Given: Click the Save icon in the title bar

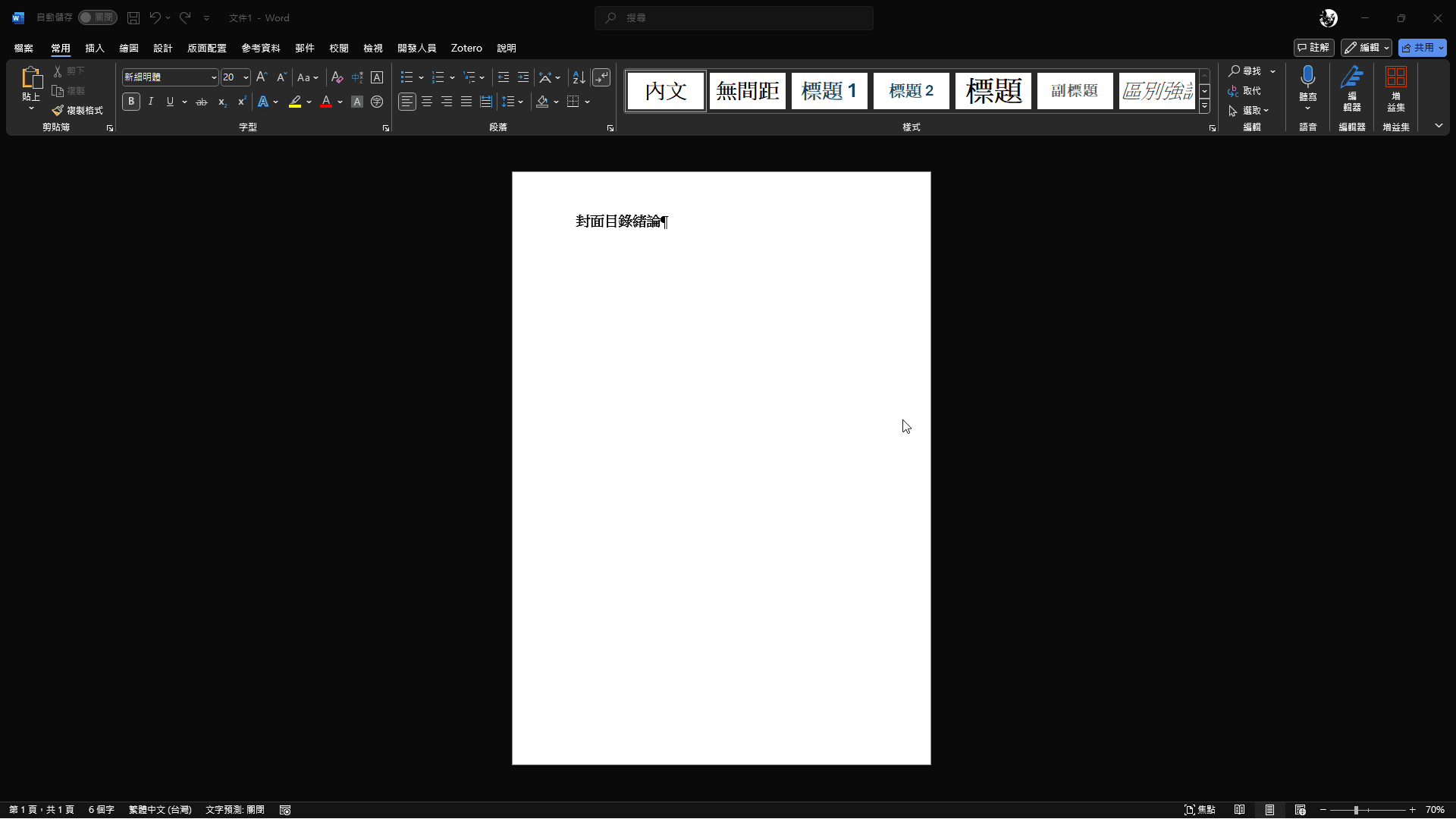Looking at the screenshot, I should 133,17.
